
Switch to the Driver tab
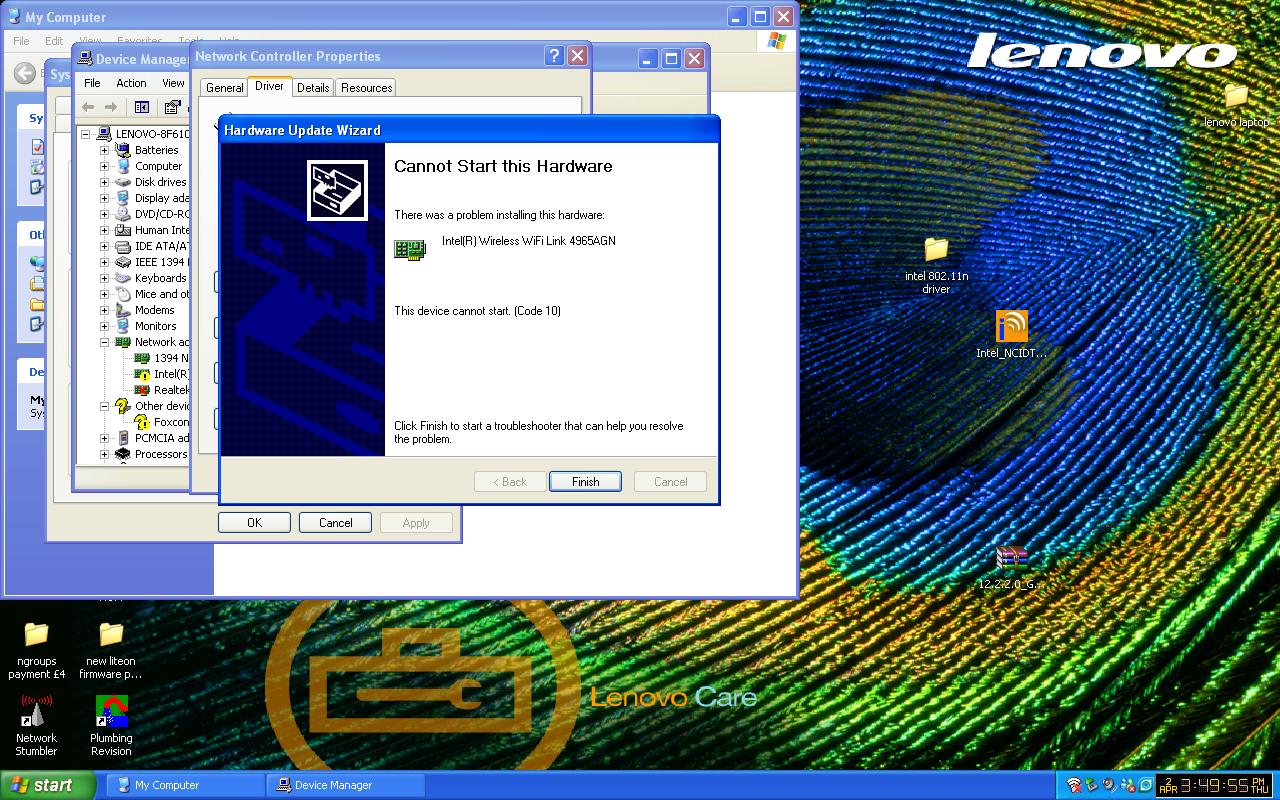click(x=269, y=86)
